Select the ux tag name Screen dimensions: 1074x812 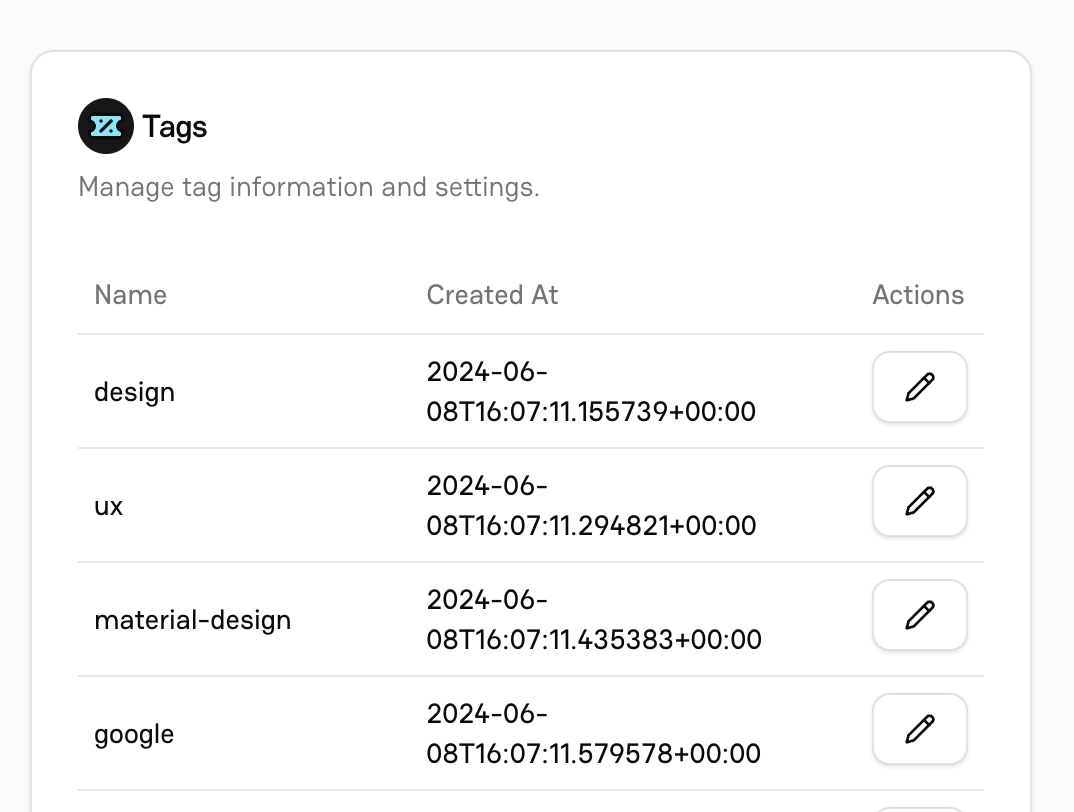click(108, 506)
